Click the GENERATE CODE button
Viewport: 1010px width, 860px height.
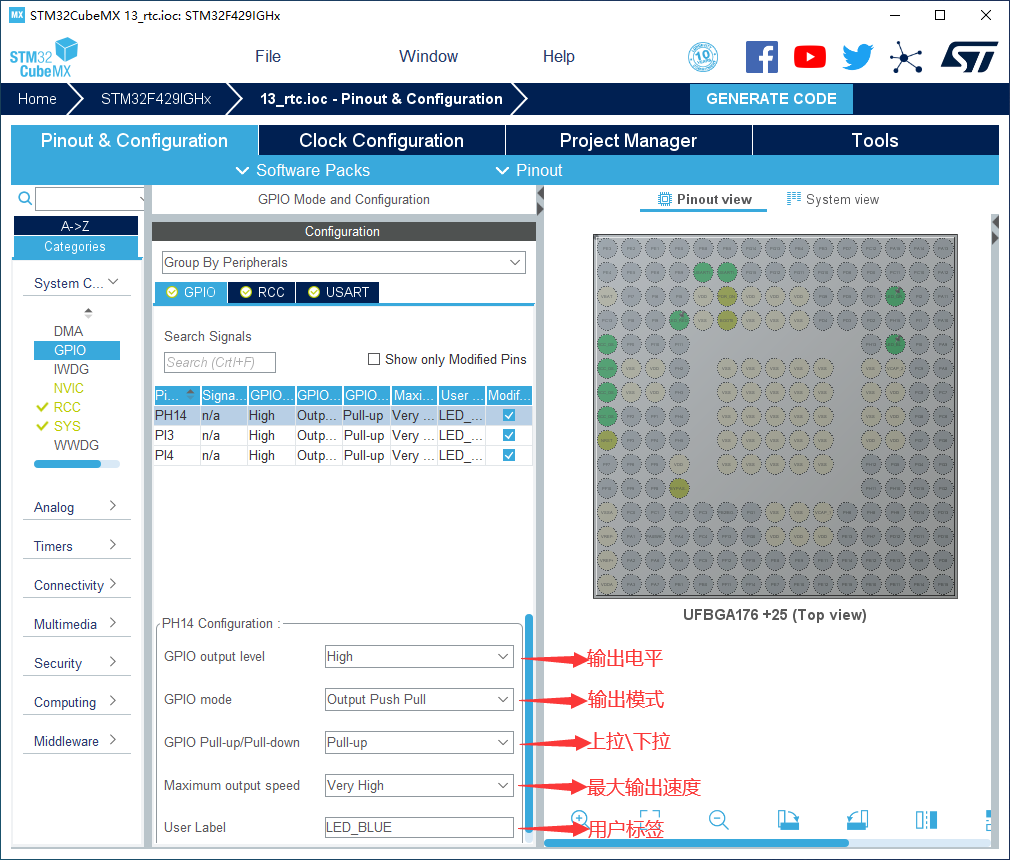771,99
